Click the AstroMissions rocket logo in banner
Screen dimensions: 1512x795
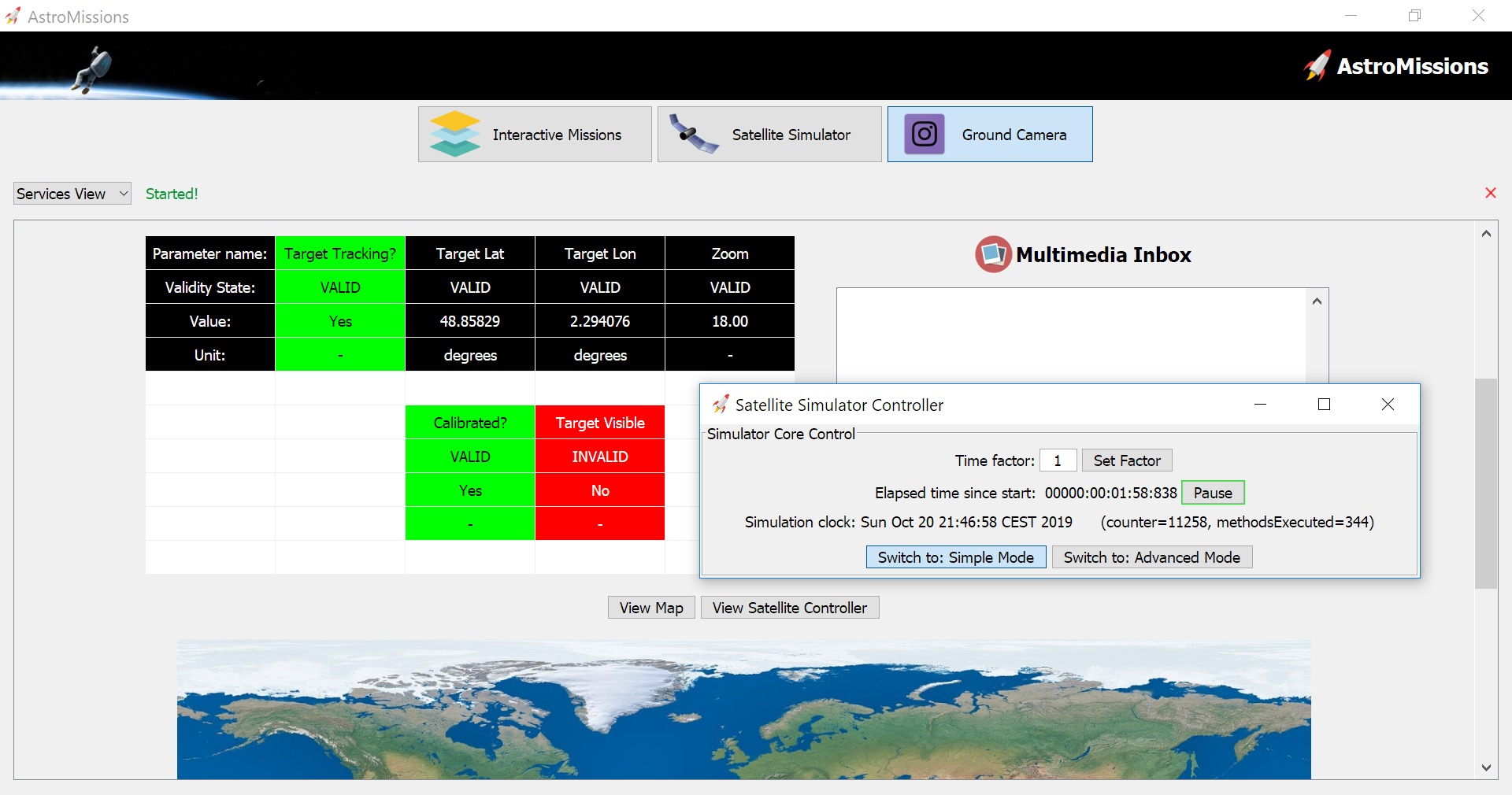[1317, 66]
